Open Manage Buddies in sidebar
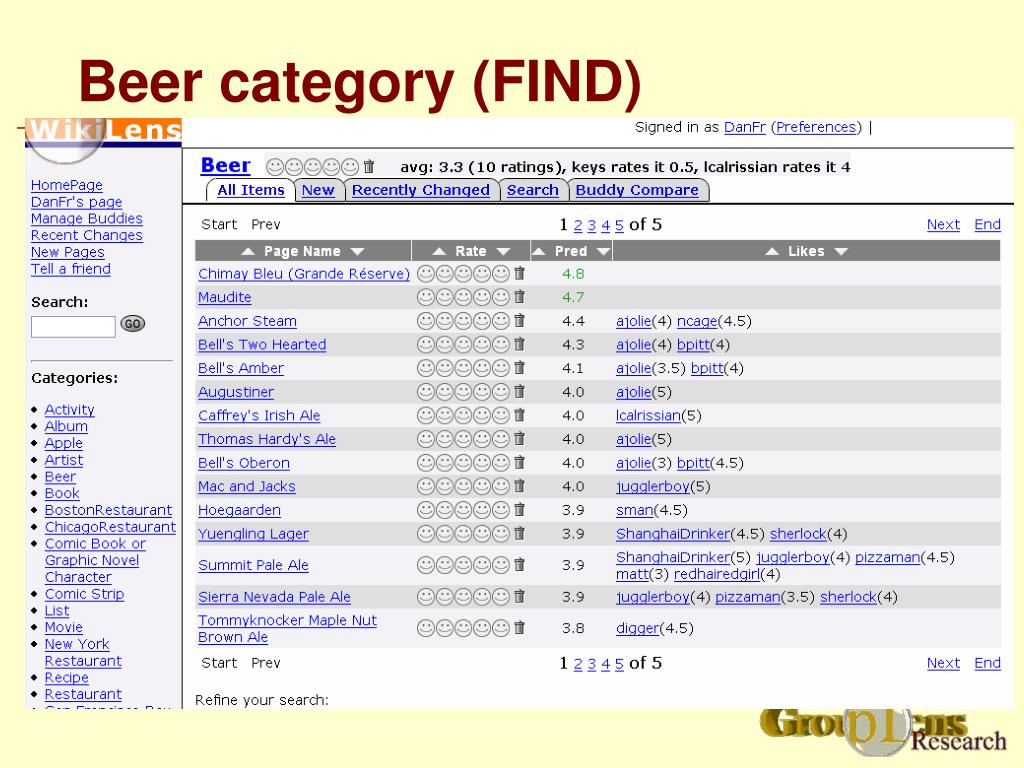This screenshot has width=1024, height=768. pyautogui.click(x=87, y=219)
